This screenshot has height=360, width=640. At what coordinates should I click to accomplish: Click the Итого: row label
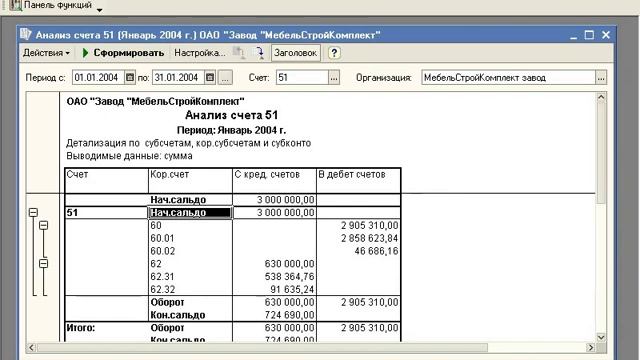81,327
